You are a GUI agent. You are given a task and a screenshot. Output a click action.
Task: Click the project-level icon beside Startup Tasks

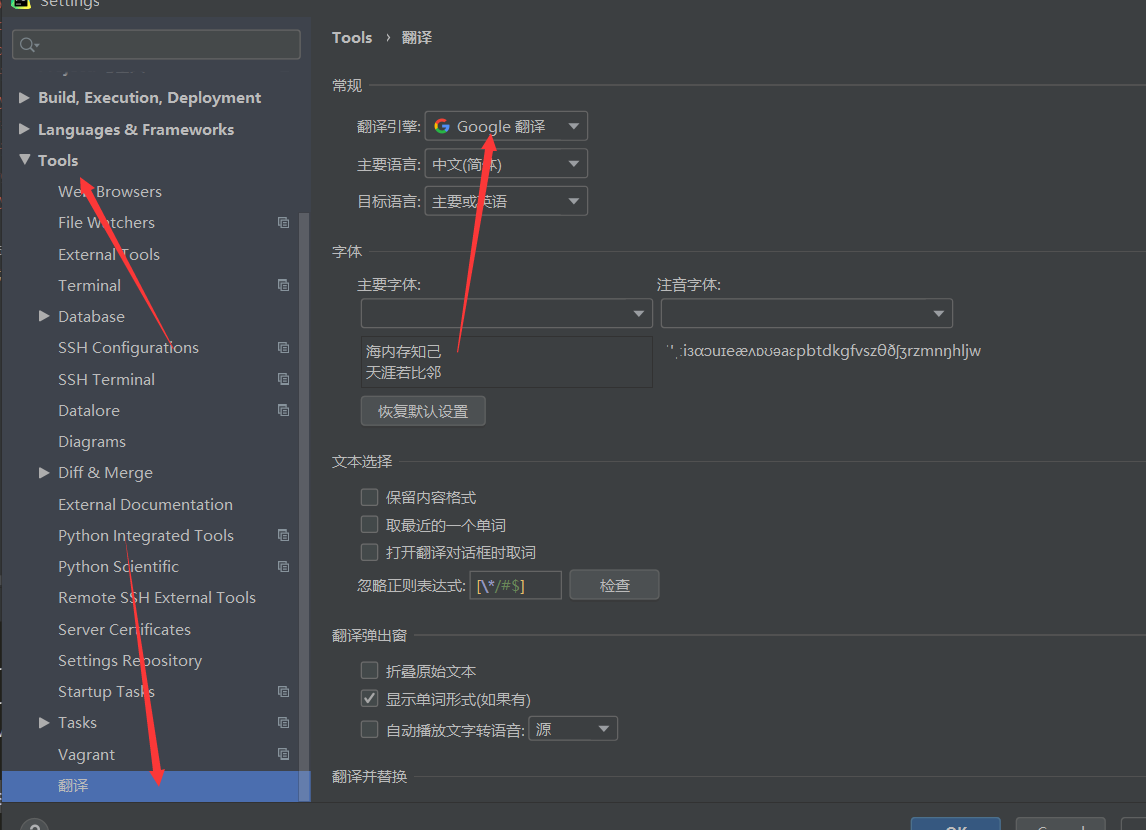[284, 692]
